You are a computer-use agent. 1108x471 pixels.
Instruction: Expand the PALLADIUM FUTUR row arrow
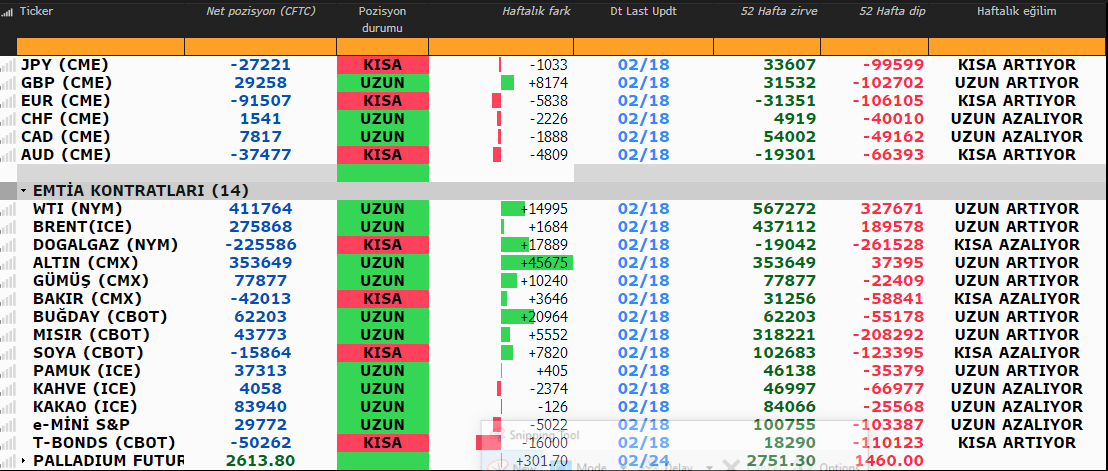24,461
